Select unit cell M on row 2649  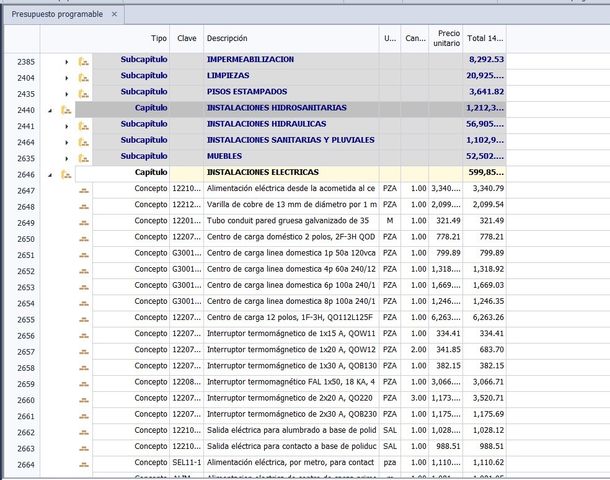tap(390, 221)
